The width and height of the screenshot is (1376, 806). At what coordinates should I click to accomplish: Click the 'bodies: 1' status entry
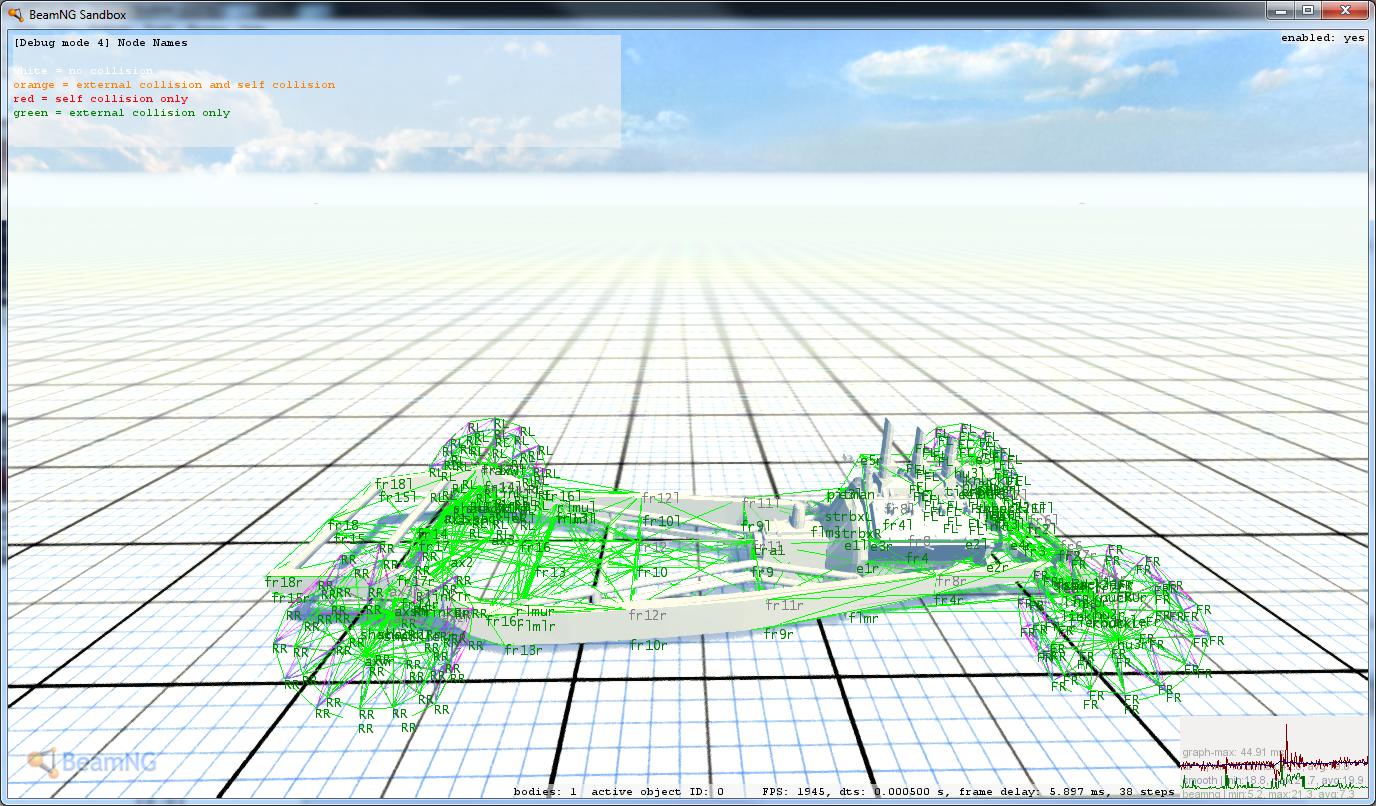(x=545, y=792)
